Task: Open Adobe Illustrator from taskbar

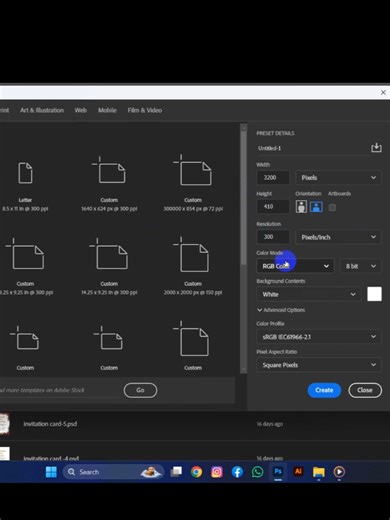Action: pos(298,472)
